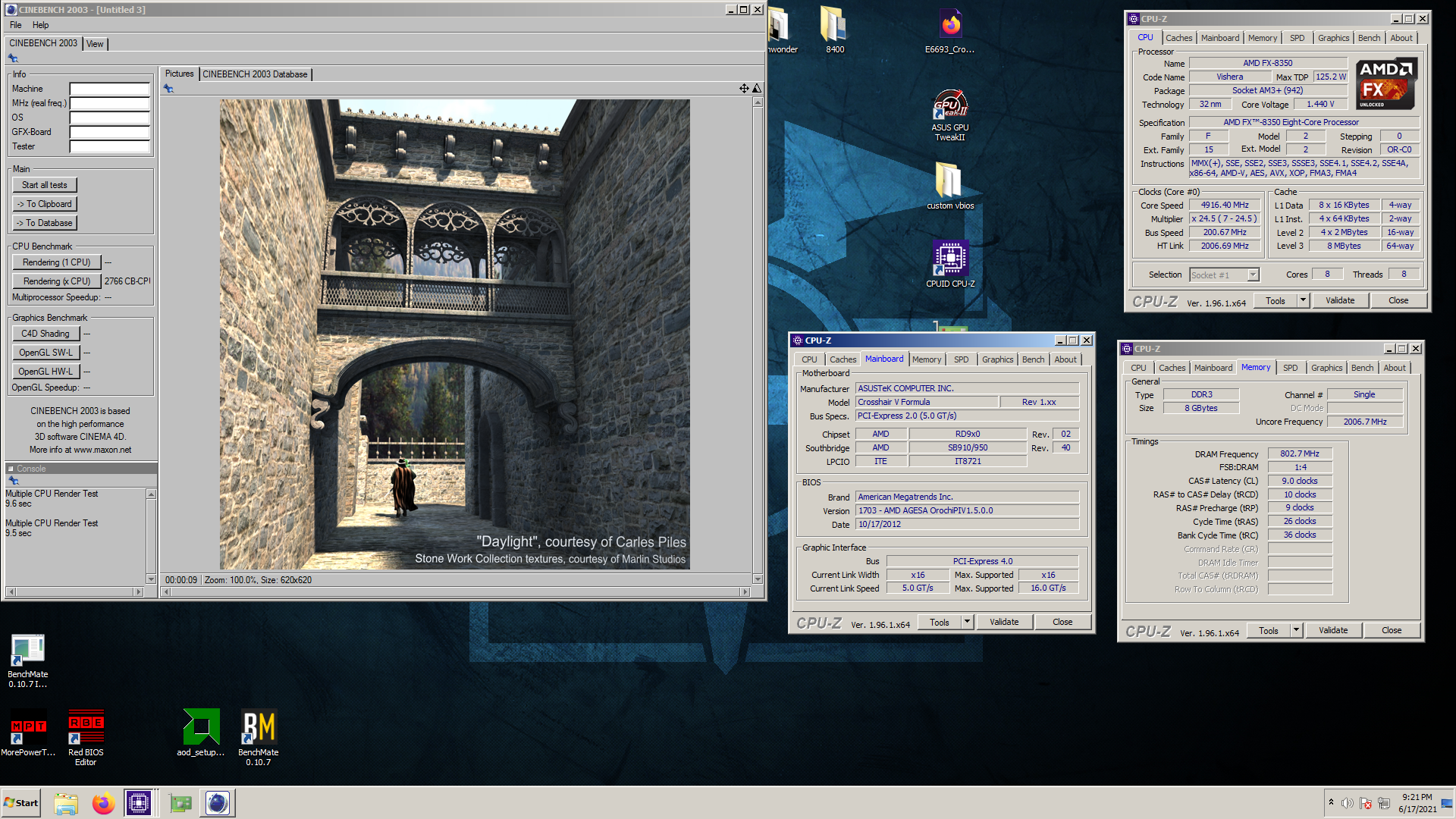
Task: Click the Tester input field
Action: click(110, 146)
